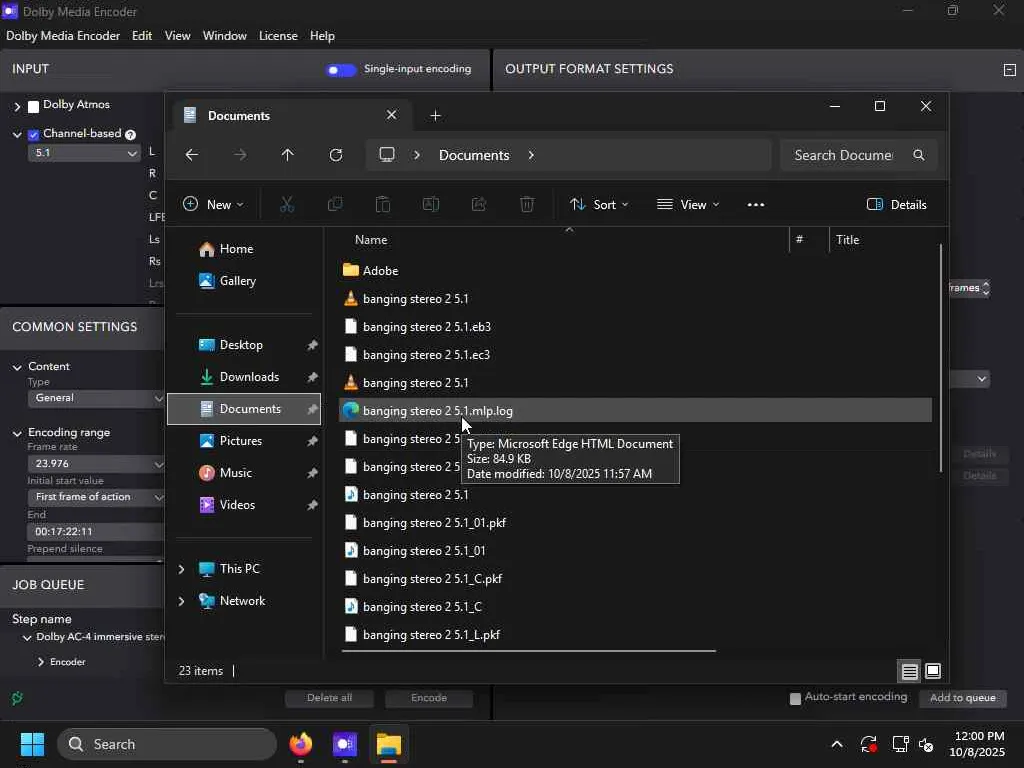Go up one folder level arrow

(x=287, y=155)
